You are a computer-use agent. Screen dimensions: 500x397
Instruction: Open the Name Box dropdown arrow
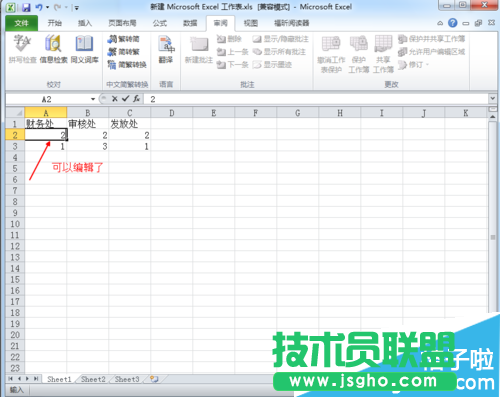click(x=93, y=99)
